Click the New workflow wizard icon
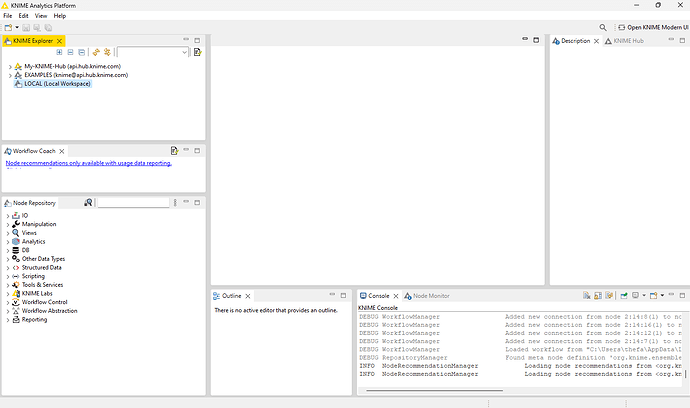The width and height of the screenshot is (690, 408). [7, 28]
